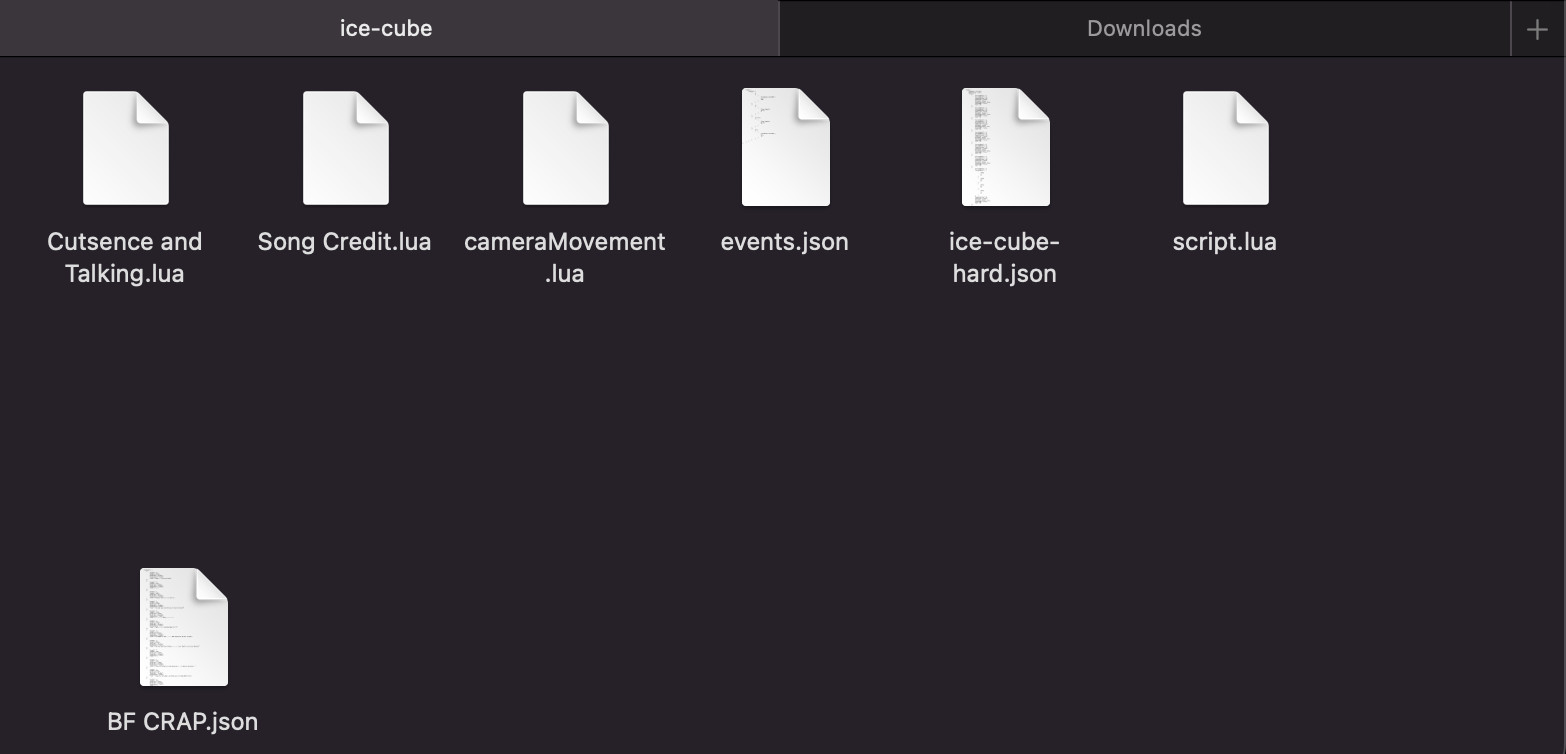This screenshot has height=754, width=1566.
Task: Click the plus button to open a new tab
Action: [1537, 27]
